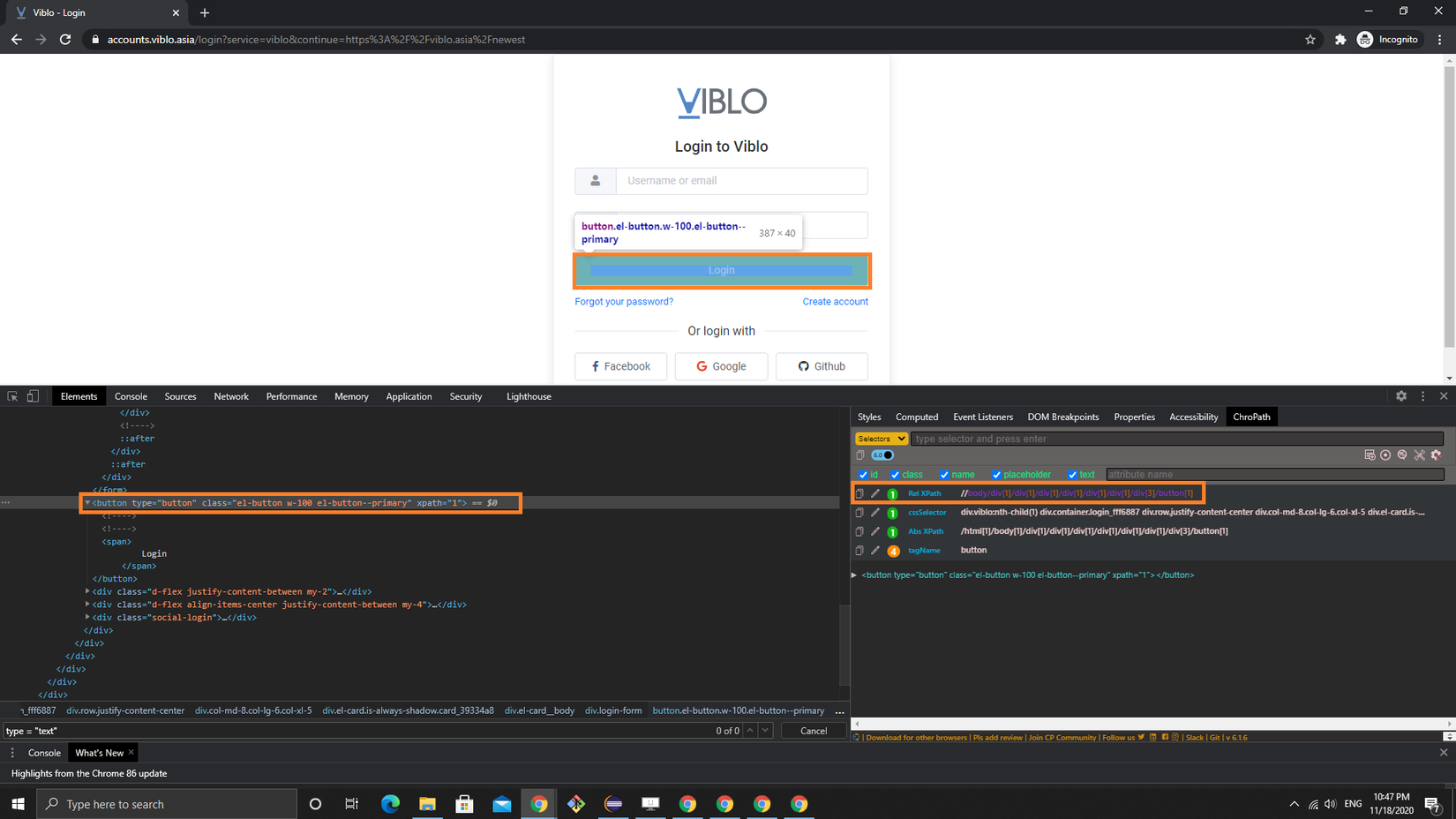Switch to the Console tab
Viewport: 1456px width, 819px height.
pyautogui.click(x=131, y=396)
